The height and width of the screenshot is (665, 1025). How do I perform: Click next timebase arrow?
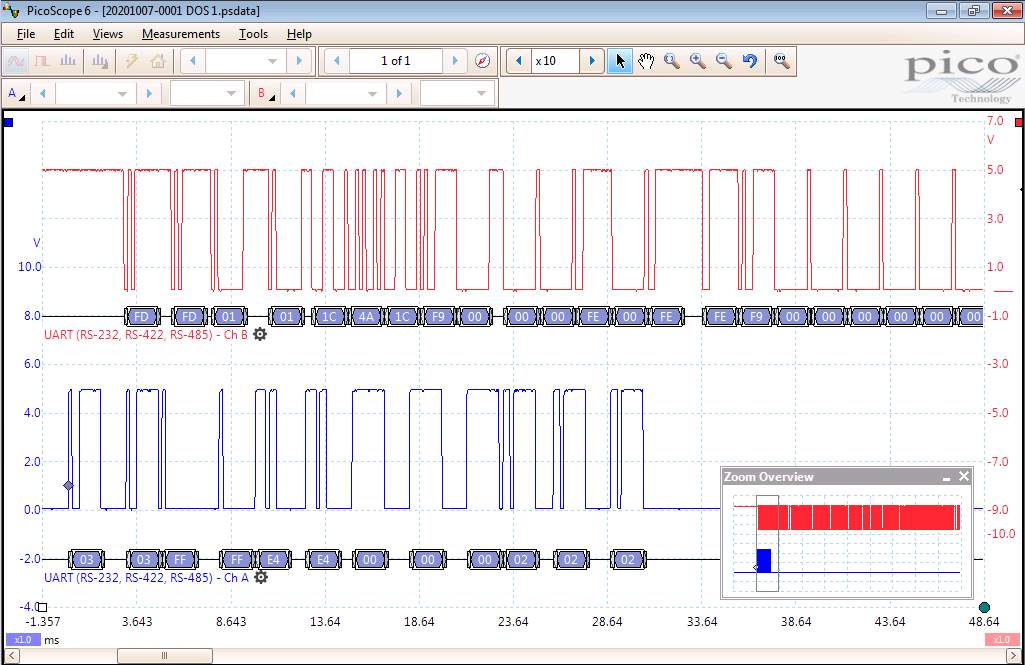tap(299, 61)
